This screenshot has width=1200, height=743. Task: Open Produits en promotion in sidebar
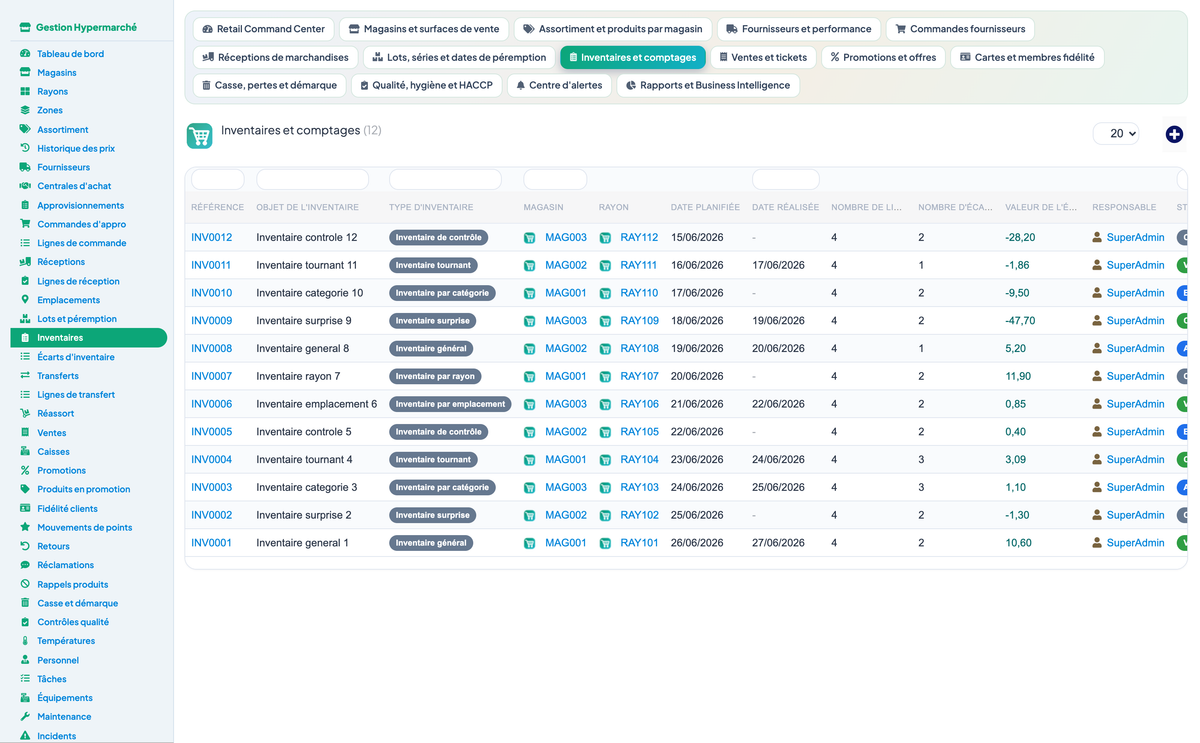[84, 489]
